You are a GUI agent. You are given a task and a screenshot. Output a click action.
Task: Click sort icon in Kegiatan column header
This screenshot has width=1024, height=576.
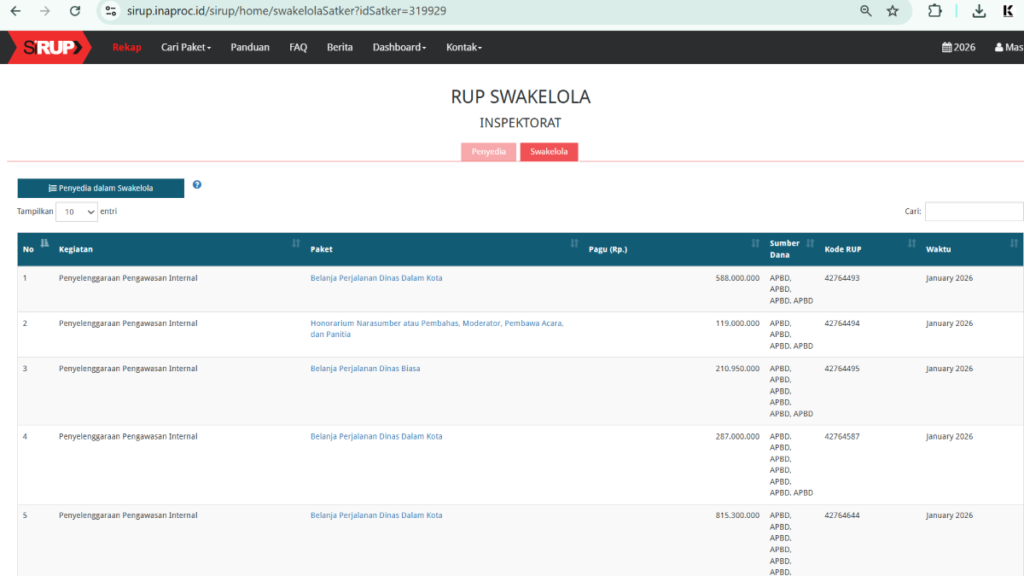(x=295, y=243)
